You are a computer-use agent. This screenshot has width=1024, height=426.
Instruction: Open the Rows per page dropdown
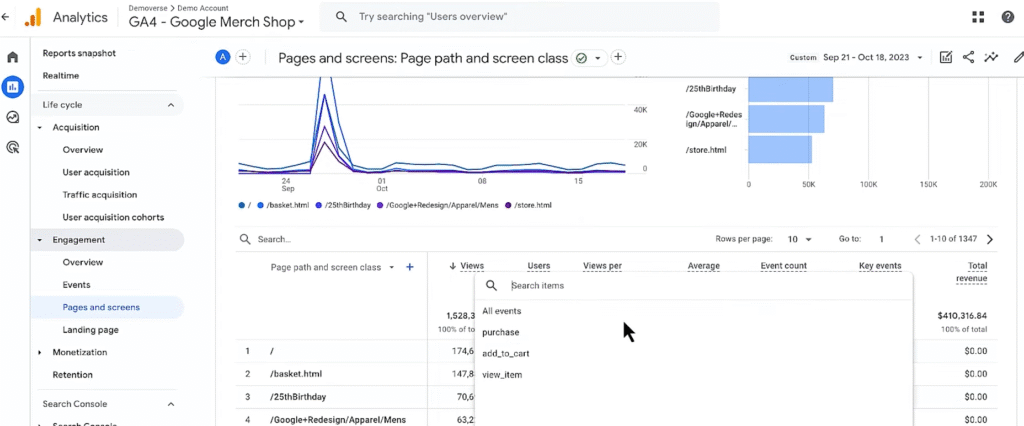coord(799,239)
